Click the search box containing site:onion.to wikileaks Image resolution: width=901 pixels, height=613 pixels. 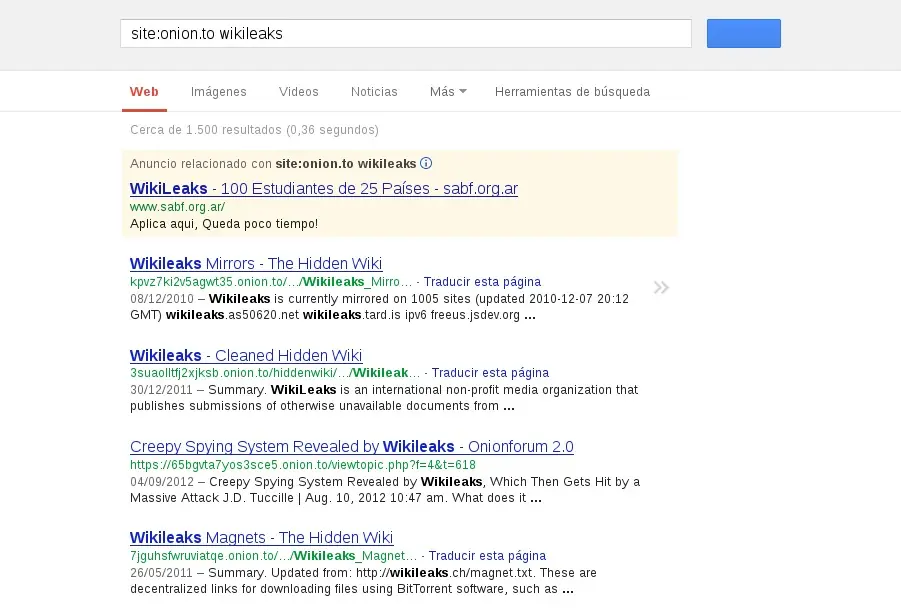pos(406,33)
